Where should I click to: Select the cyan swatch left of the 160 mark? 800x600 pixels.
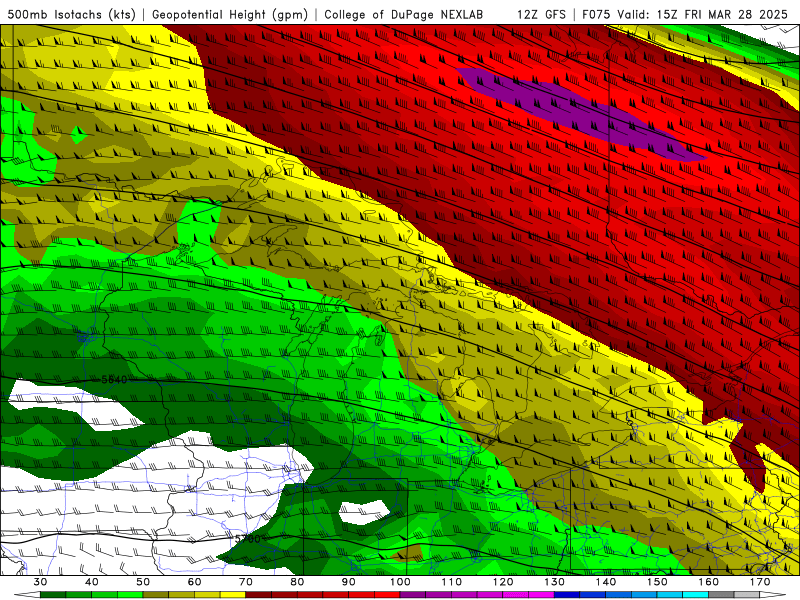pyautogui.click(x=696, y=595)
